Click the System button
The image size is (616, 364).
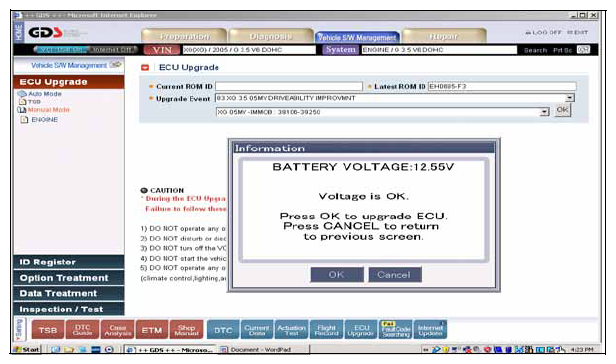point(341,50)
